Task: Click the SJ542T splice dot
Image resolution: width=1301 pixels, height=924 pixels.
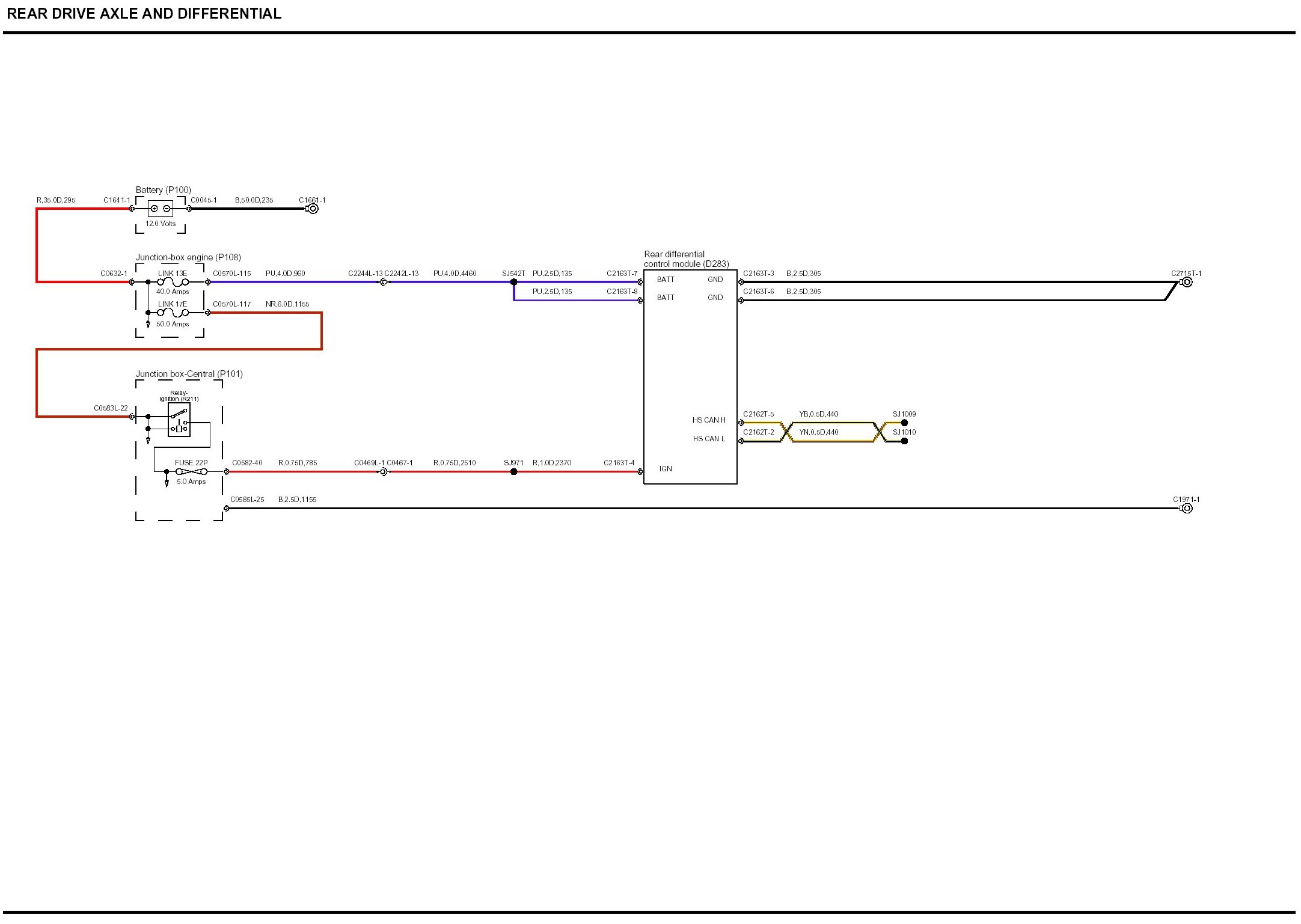Action: [513, 282]
